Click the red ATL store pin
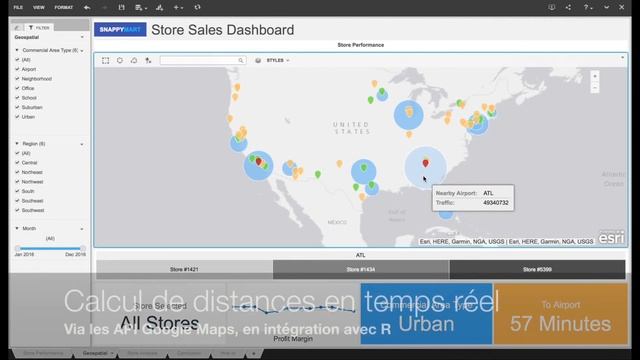This screenshot has width=640, height=360. (x=426, y=163)
